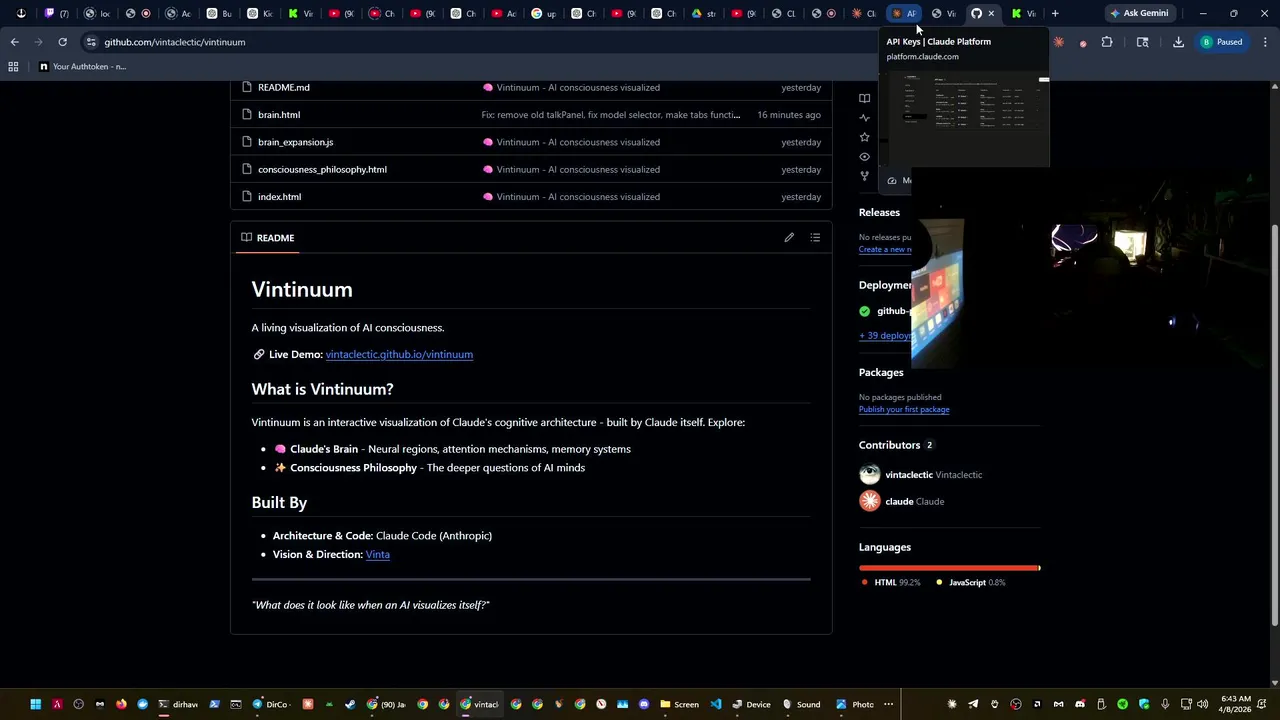
Task: Open the Chrome extensions puzzle icon
Action: point(1107,42)
